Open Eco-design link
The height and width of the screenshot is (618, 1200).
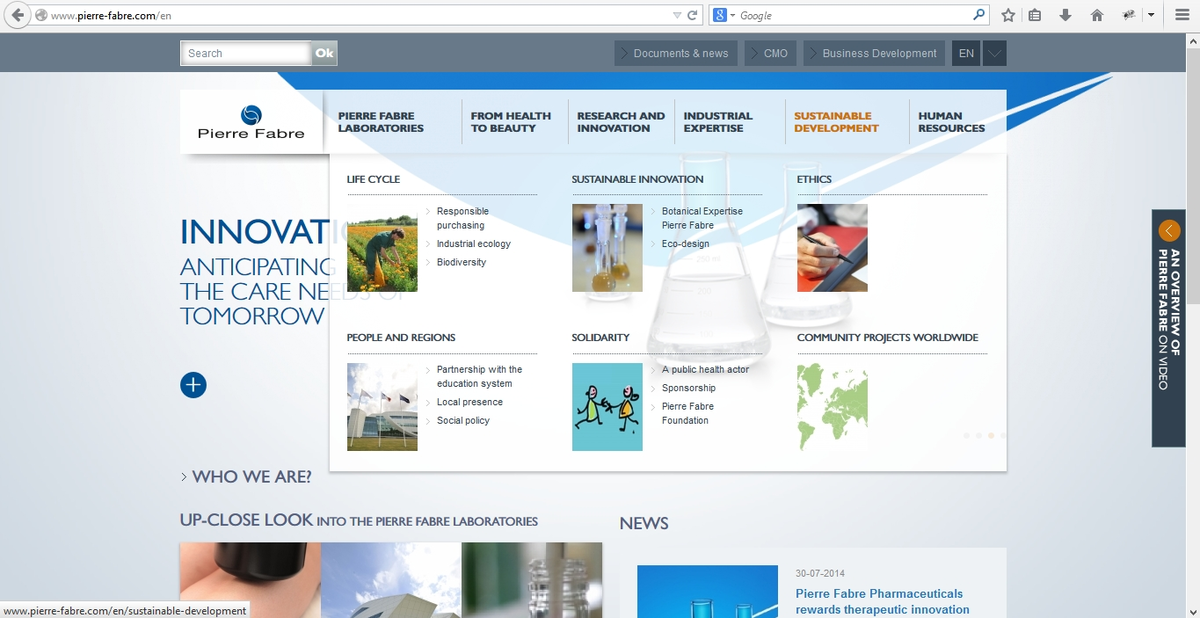coord(685,244)
